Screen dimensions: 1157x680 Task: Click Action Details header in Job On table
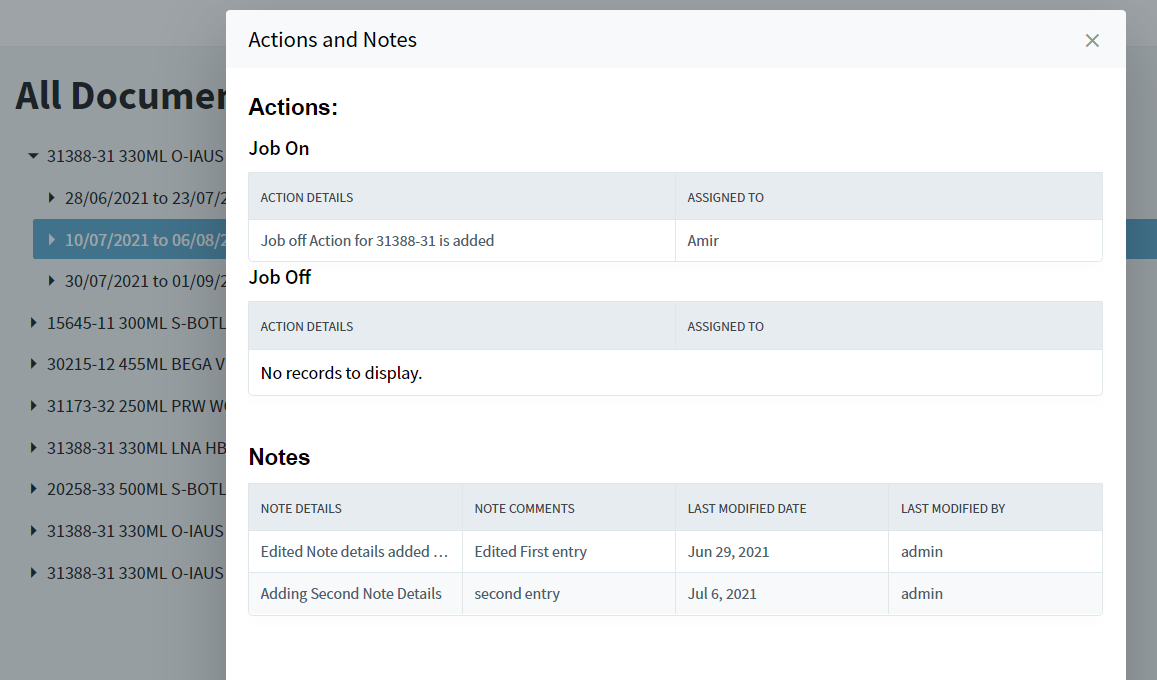pos(307,197)
